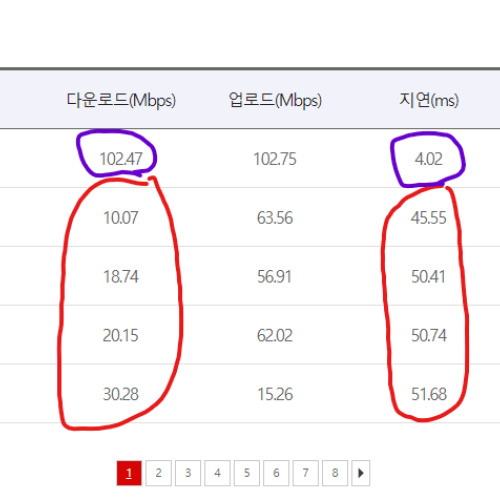Click the next pages arrow icon

[361, 473]
